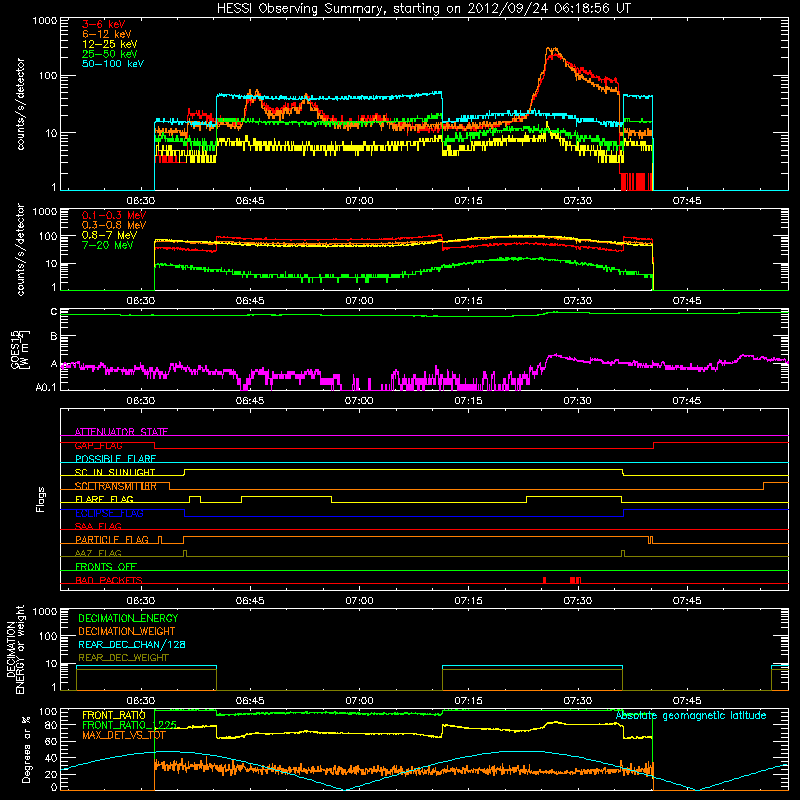Select the GAP_FLAG label

coord(98,445)
